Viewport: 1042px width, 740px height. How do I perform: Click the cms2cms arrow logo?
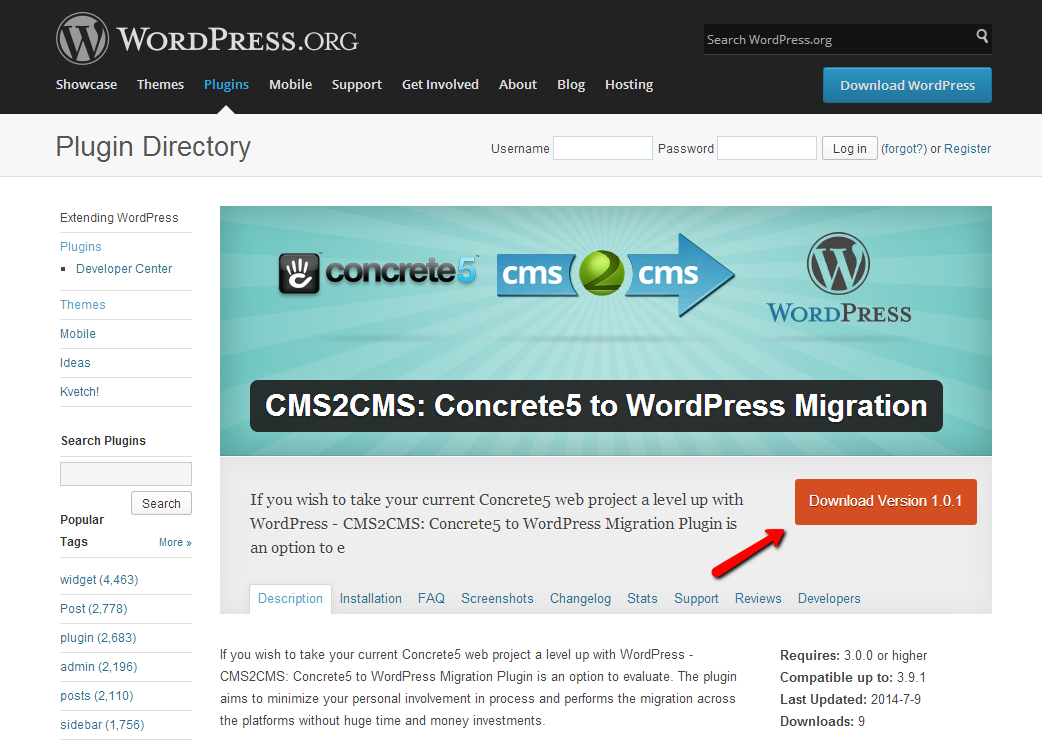click(615, 274)
